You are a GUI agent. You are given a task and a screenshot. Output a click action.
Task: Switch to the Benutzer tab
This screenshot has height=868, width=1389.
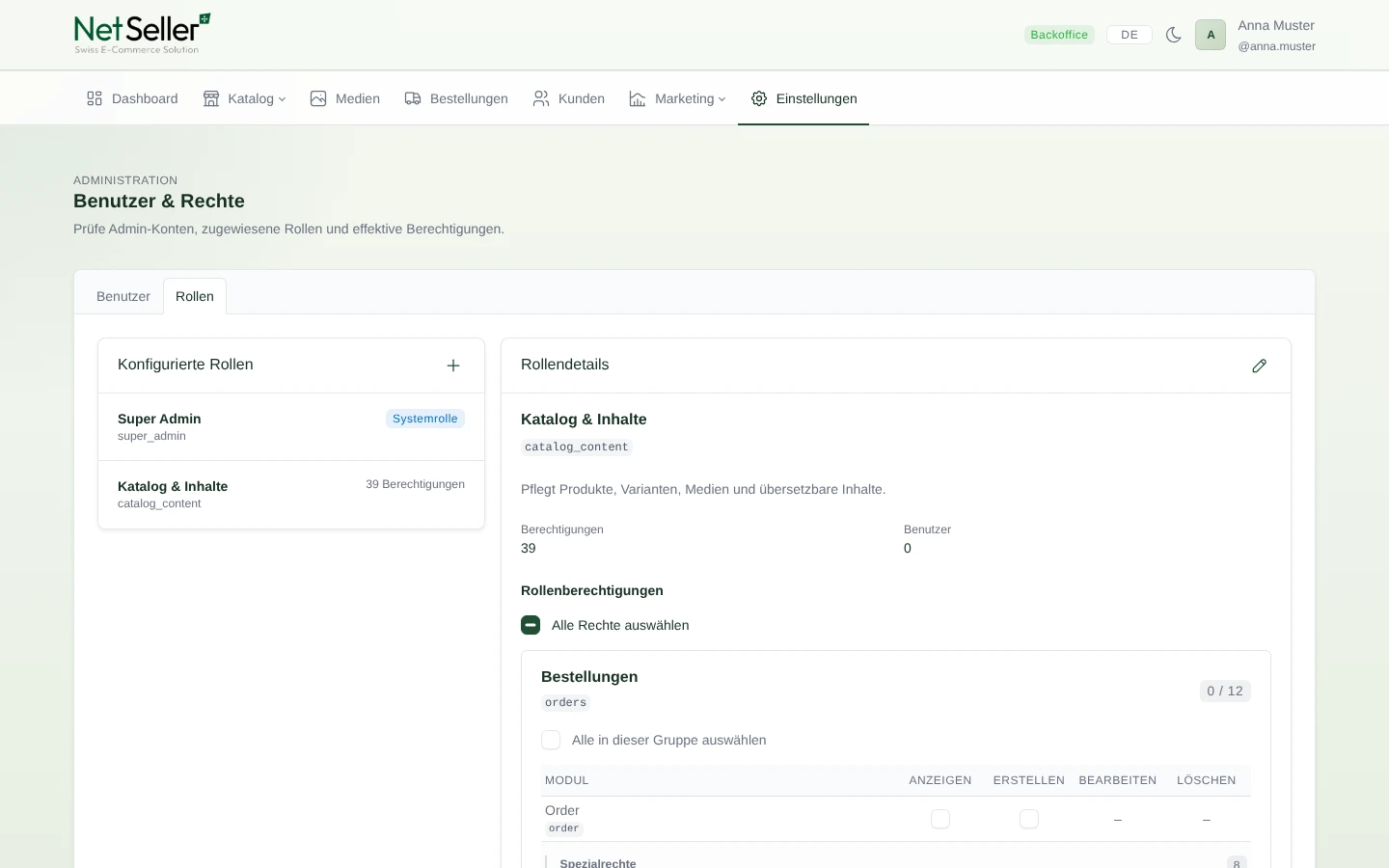[123, 296]
